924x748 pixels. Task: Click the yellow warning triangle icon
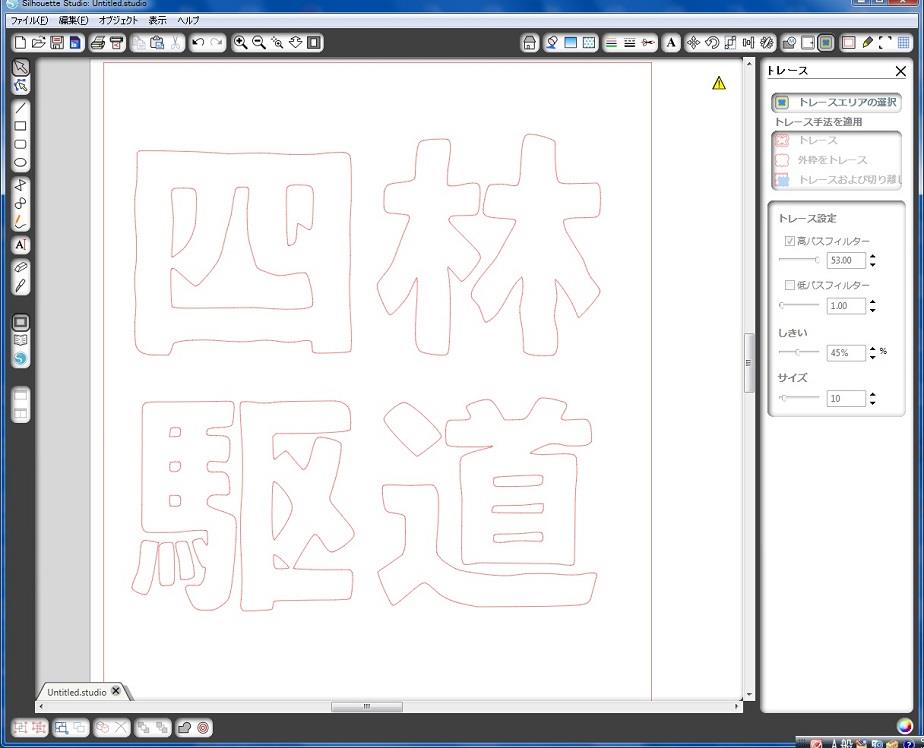tap(718, 83)
